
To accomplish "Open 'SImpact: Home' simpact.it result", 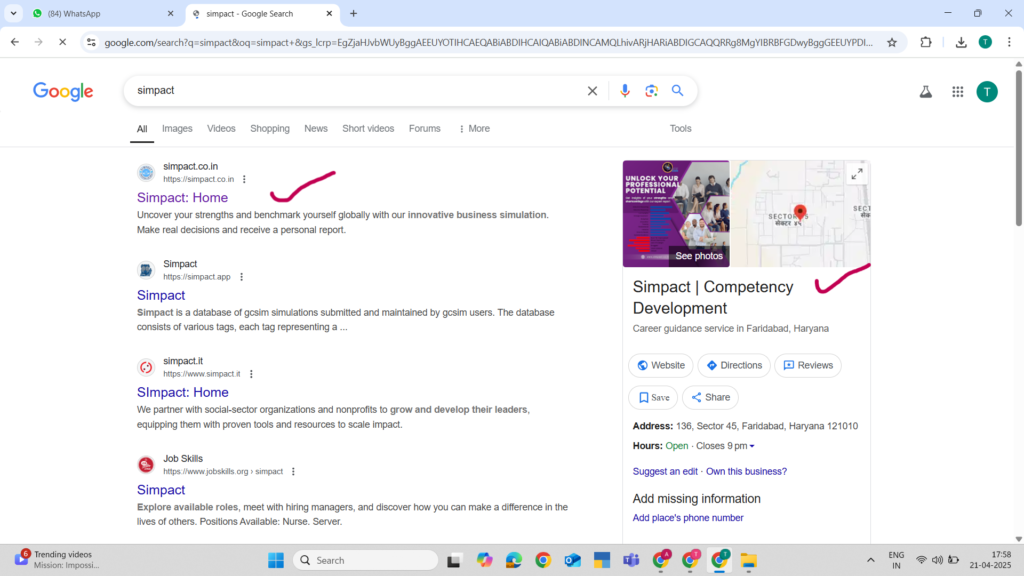I will (182, 392).
